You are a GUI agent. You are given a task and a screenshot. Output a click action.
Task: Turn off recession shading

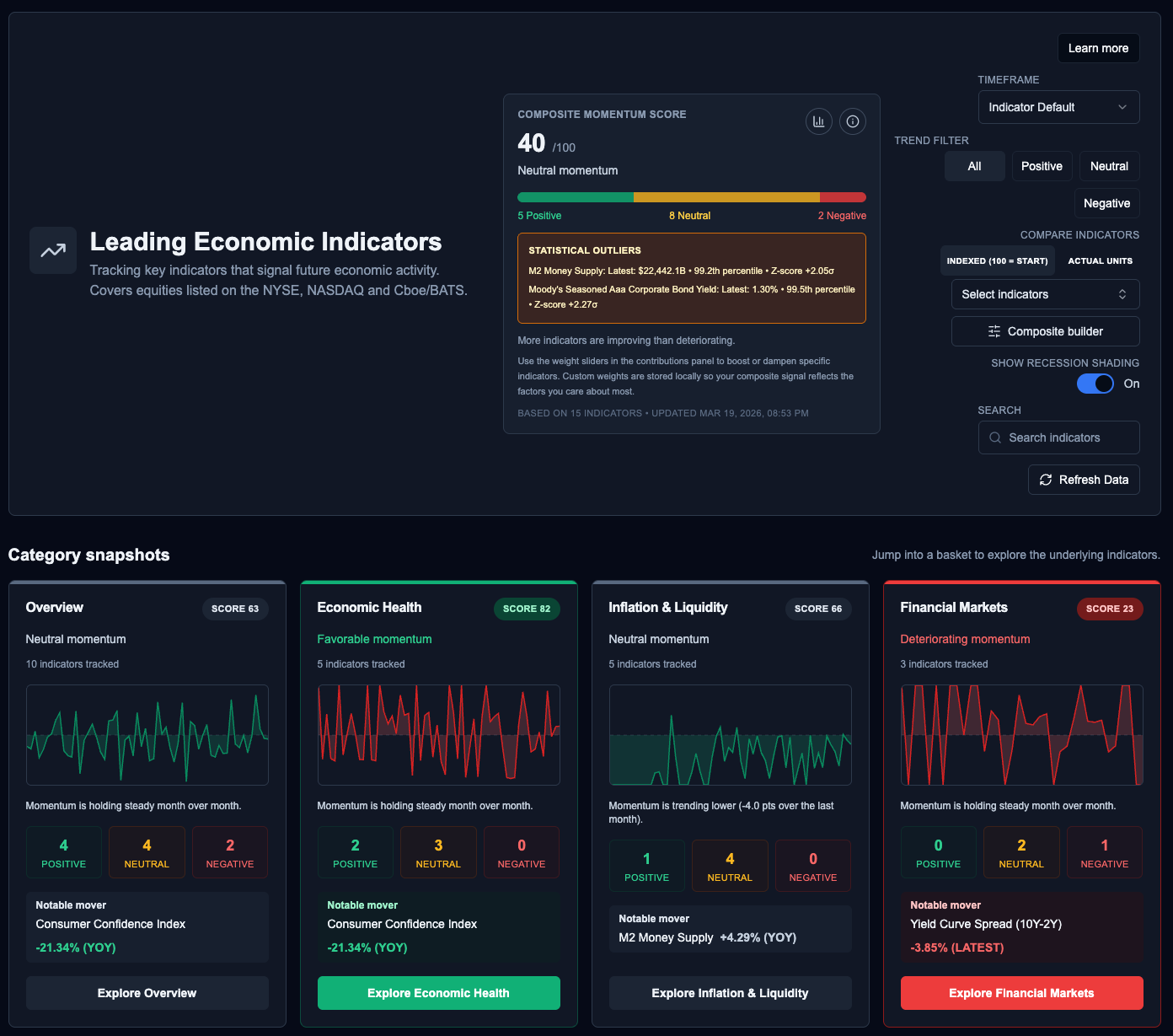1095,384
